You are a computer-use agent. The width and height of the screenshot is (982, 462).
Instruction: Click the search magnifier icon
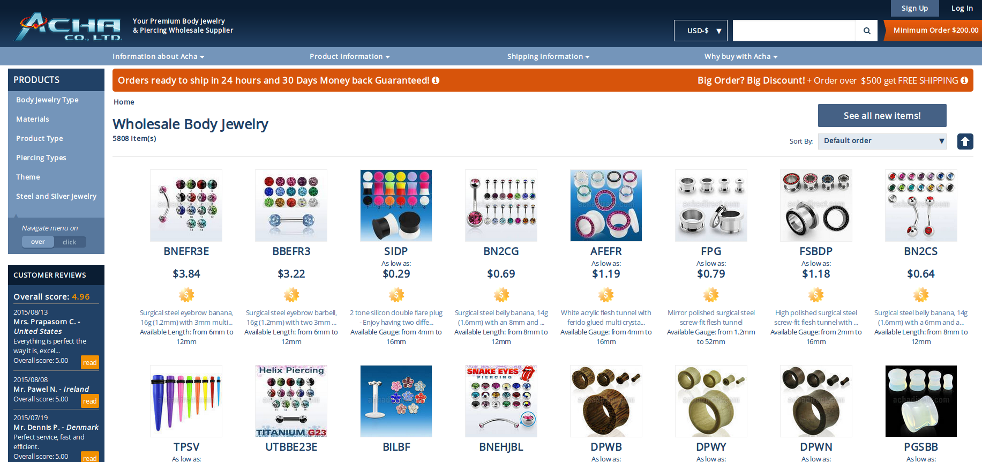coord(866,30)
